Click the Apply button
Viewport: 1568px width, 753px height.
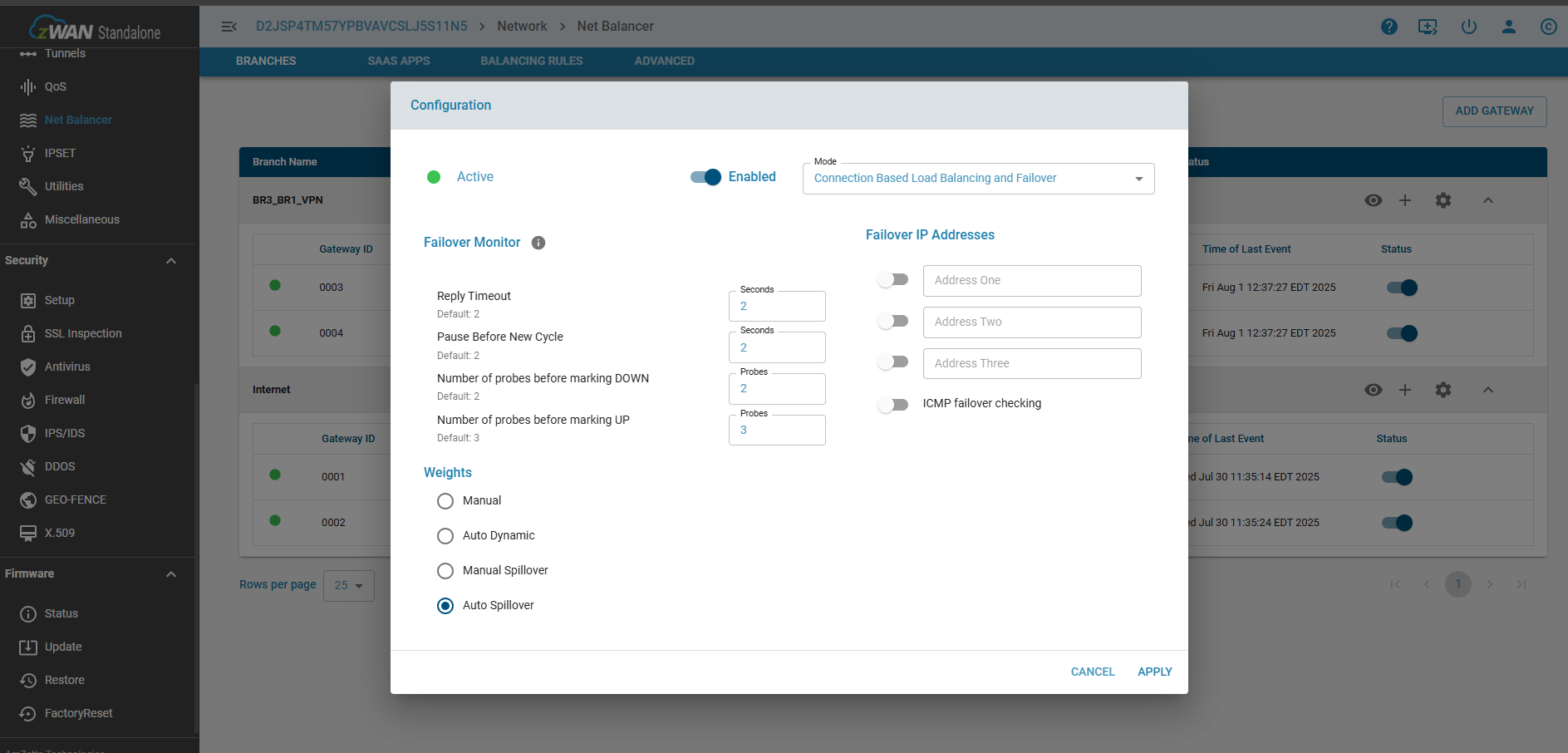pos(1154,672)
